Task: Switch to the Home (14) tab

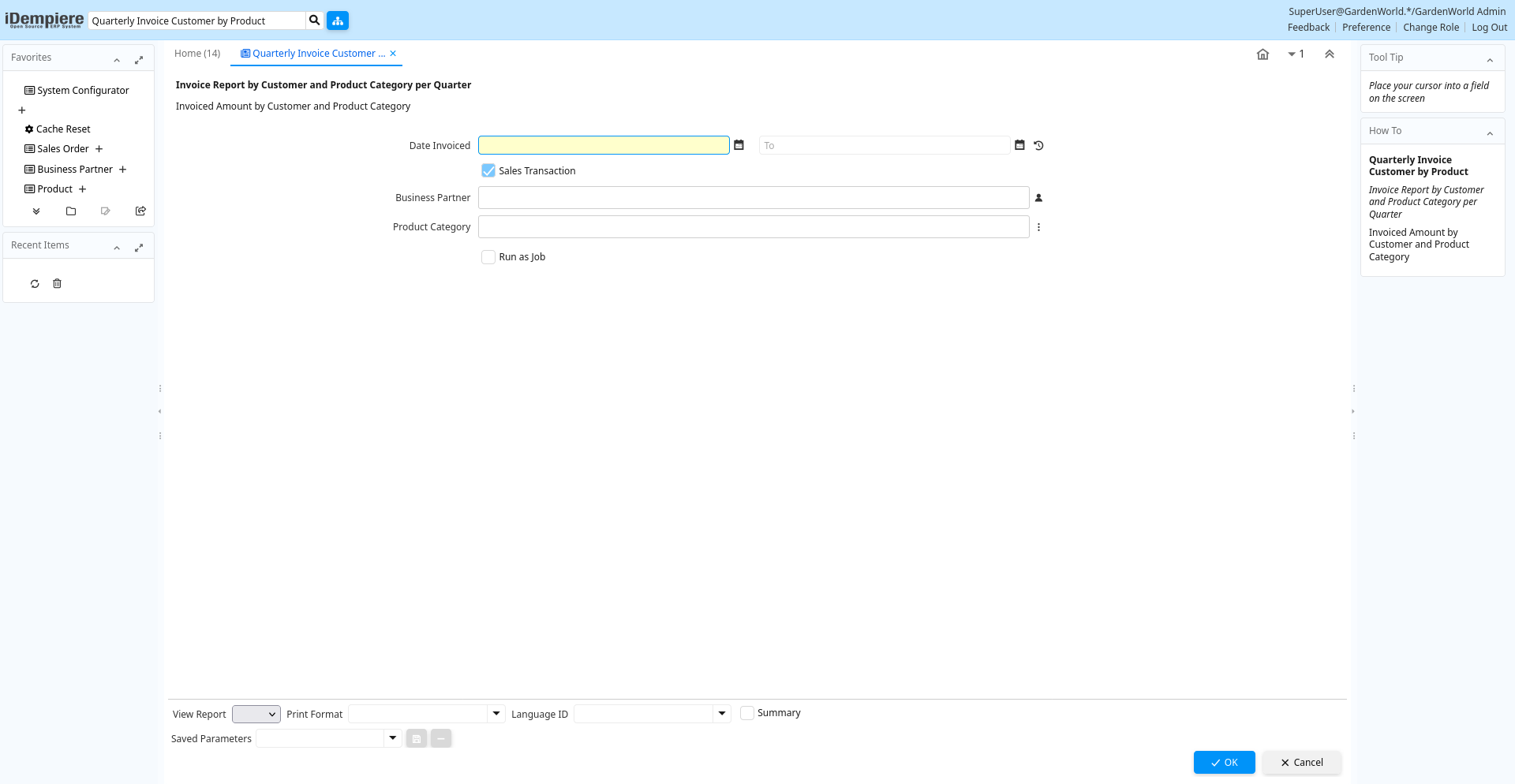Action: click(197, 54)
